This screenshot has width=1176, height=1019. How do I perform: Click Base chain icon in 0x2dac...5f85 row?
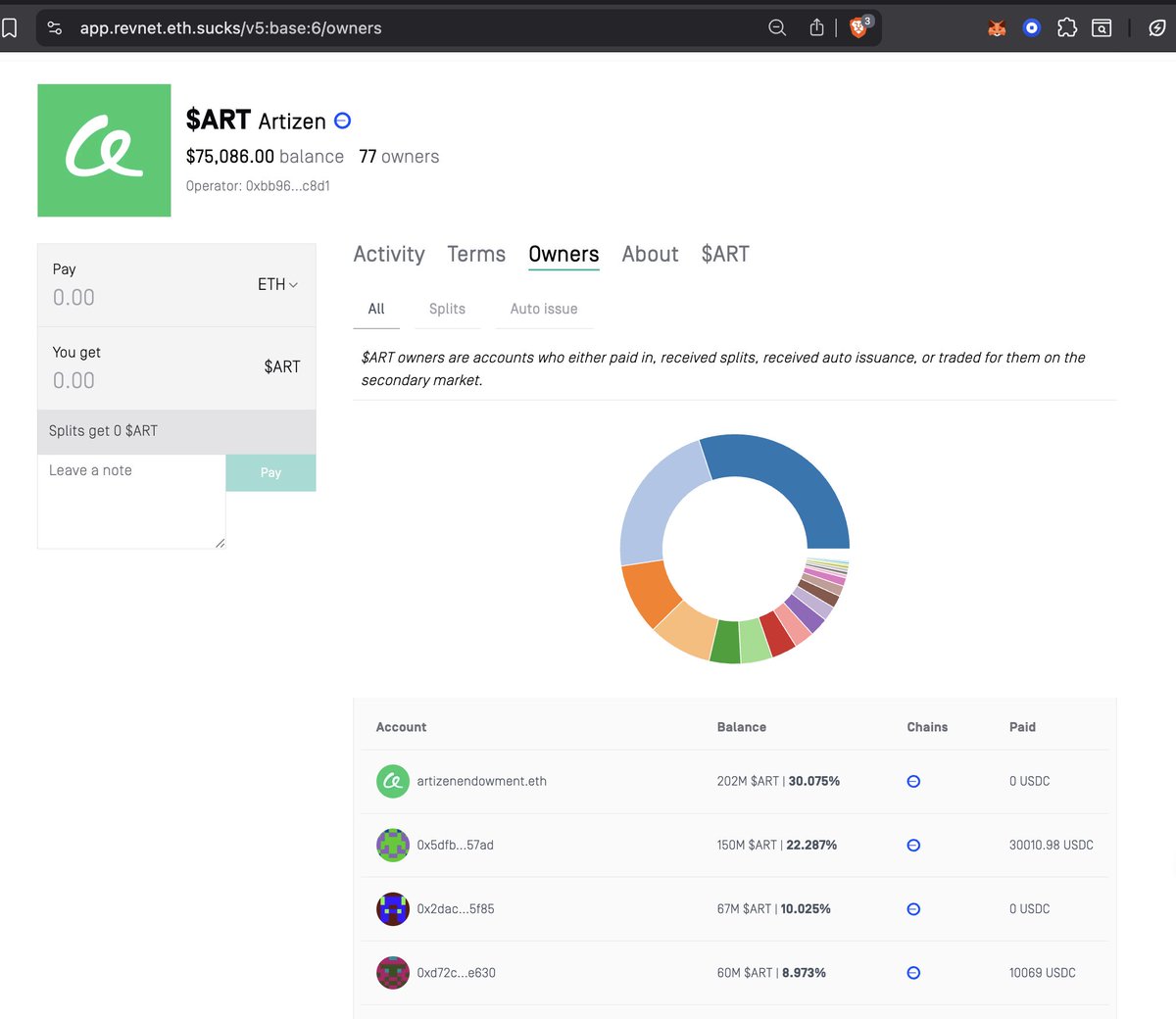point(913,909)
